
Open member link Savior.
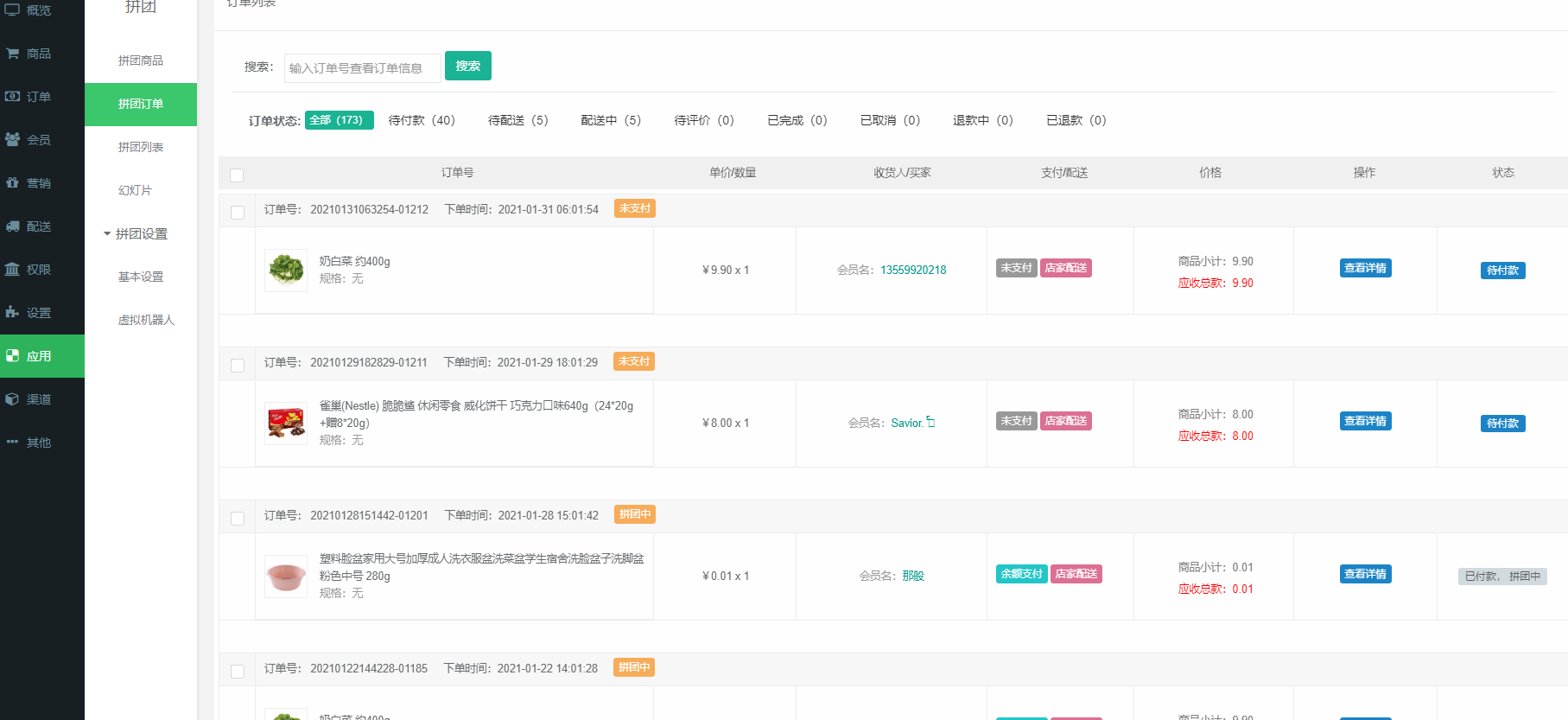(908, 423)
